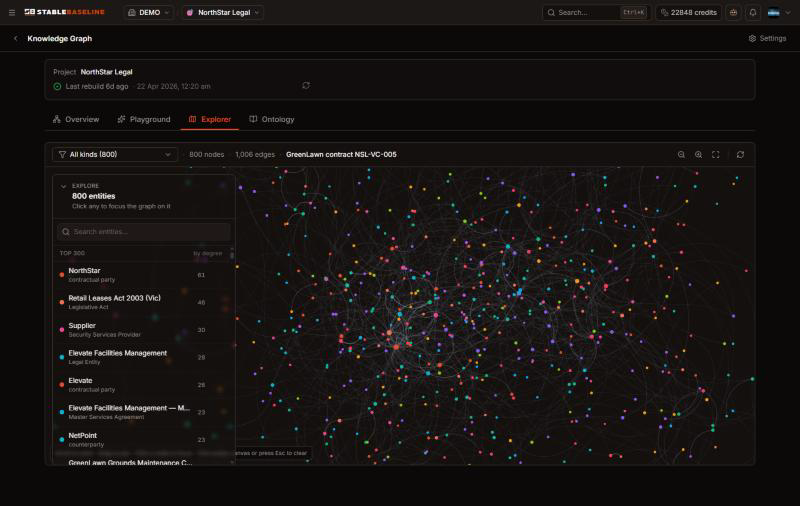
Task: Click the 800 entities heading
Action: [x=93, y=196]
